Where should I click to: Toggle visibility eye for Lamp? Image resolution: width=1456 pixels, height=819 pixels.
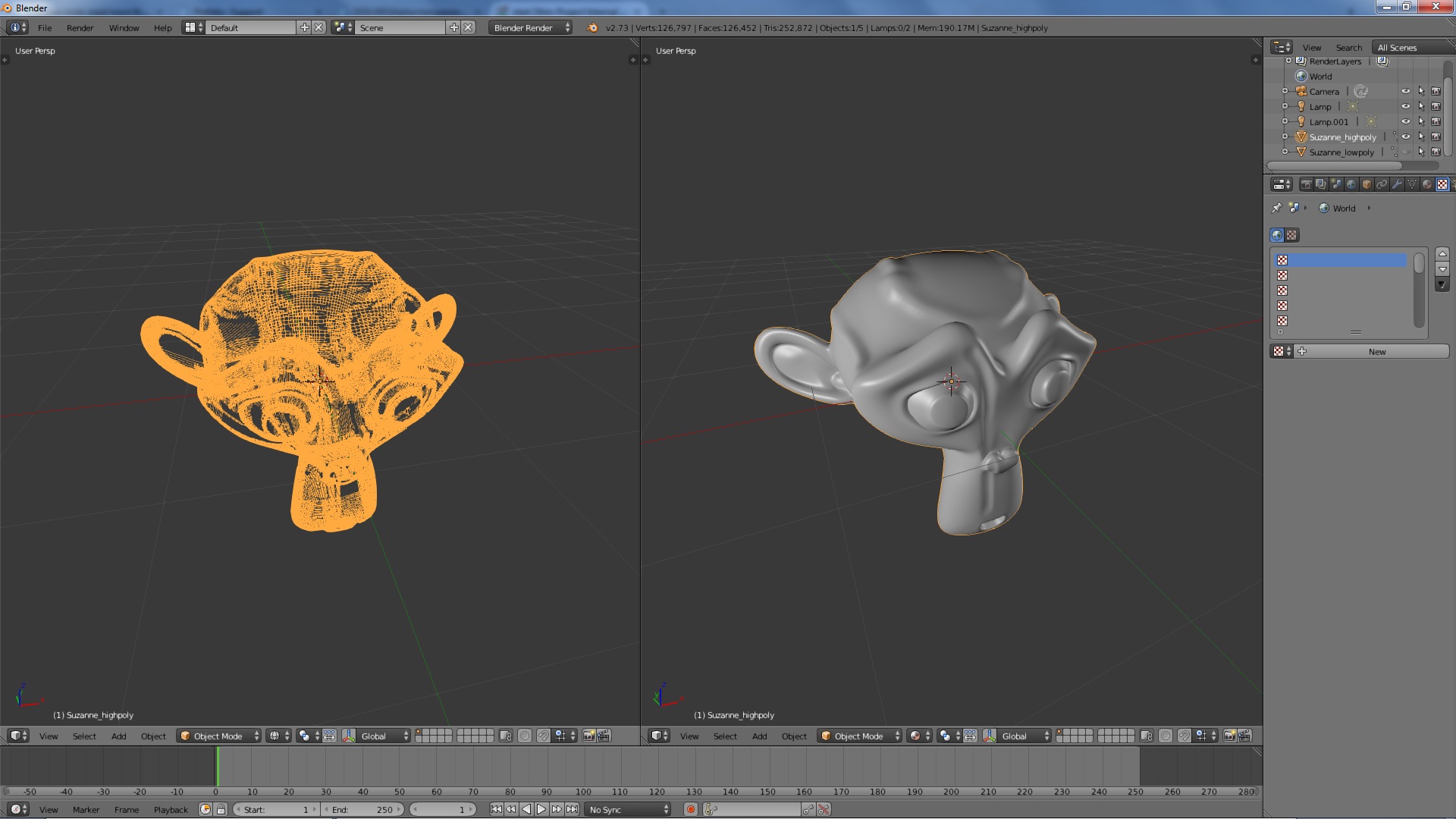(x=1406, y=106)
